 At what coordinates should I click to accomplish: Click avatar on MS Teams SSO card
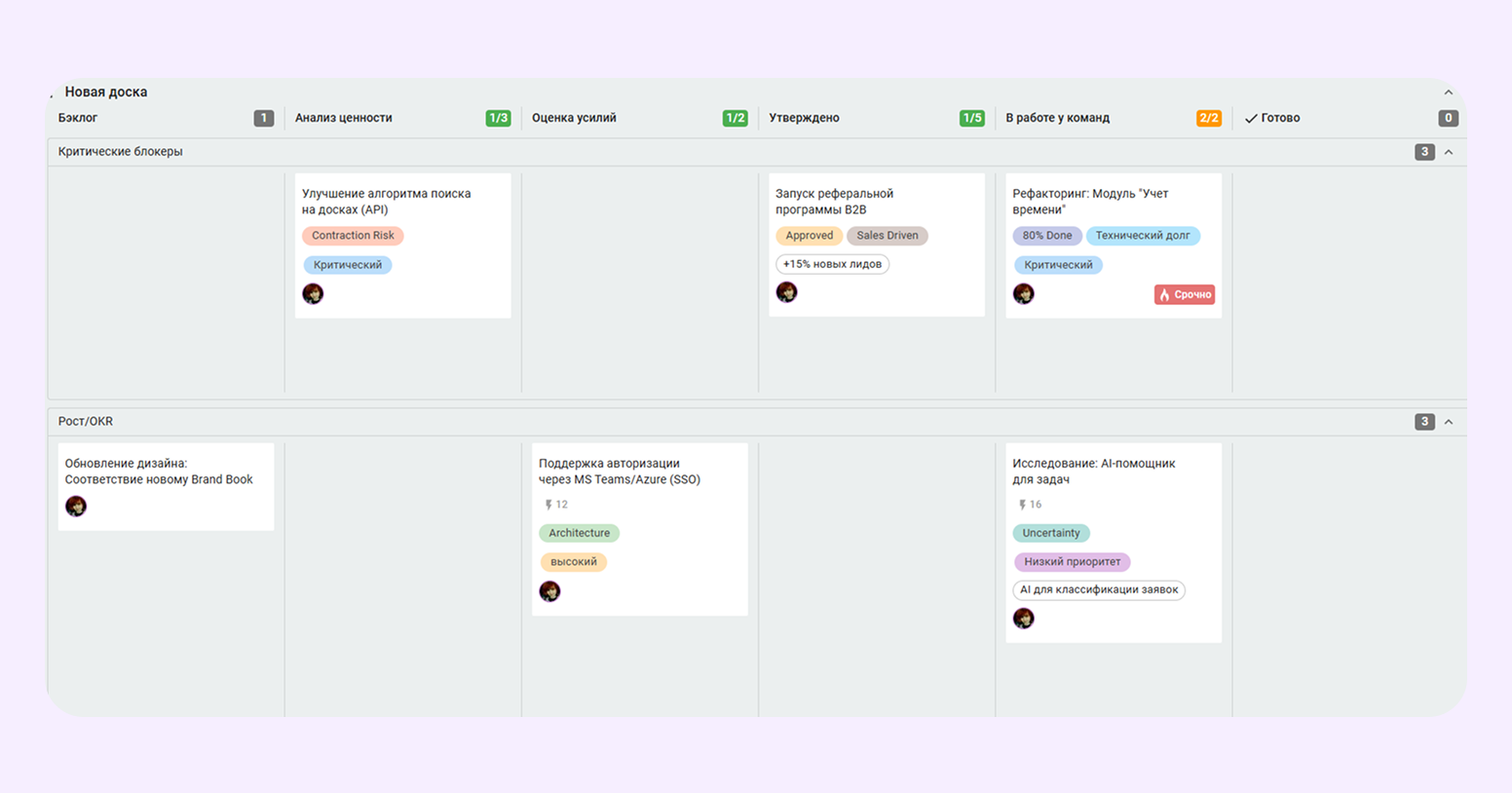(549, 591)
